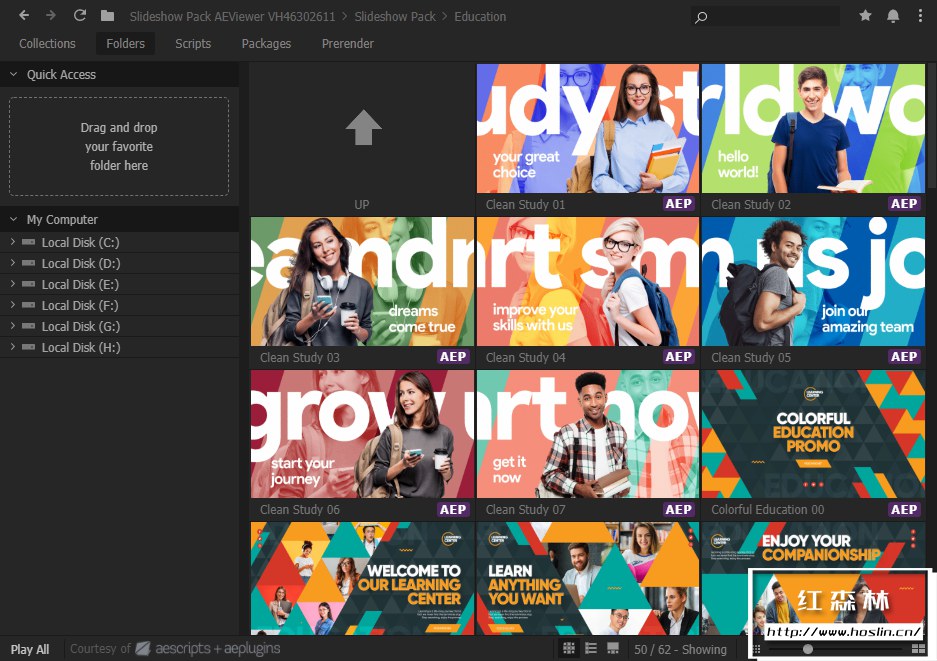937x661 pixels.
Task: Open the three-dot options menu
Action: [920, 16]
